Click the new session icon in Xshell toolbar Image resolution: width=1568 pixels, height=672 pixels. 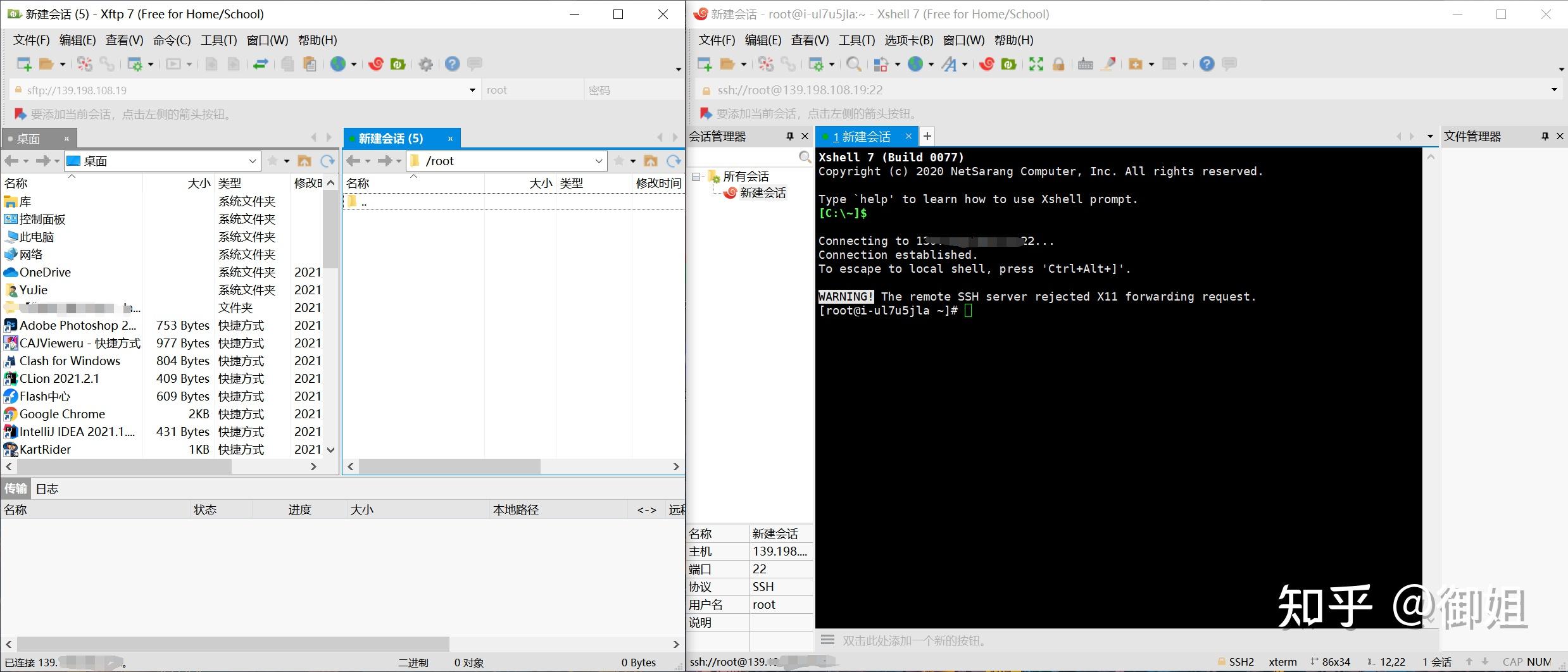coord(704,64)
